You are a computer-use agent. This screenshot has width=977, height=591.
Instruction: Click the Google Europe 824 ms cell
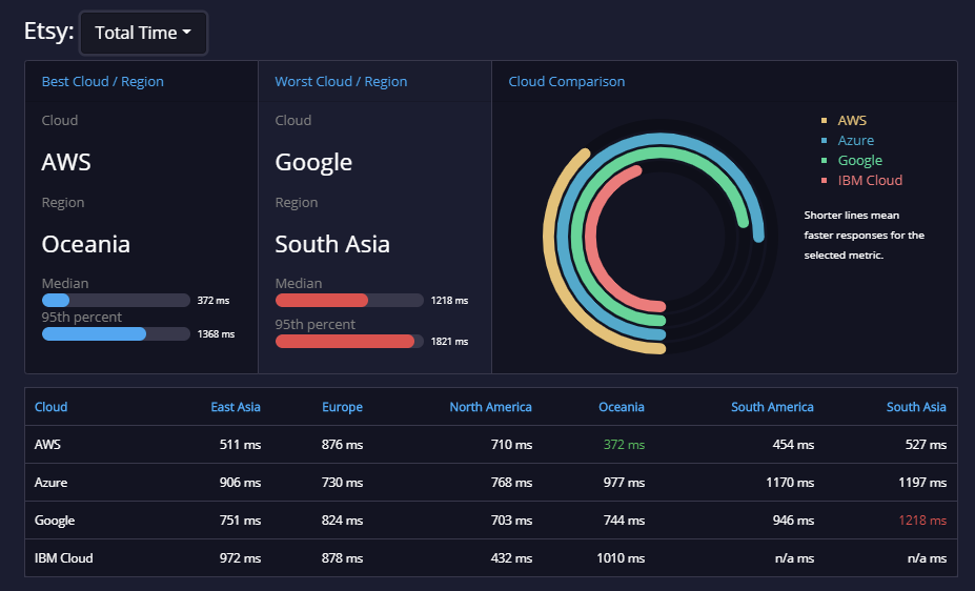[342, 520]
